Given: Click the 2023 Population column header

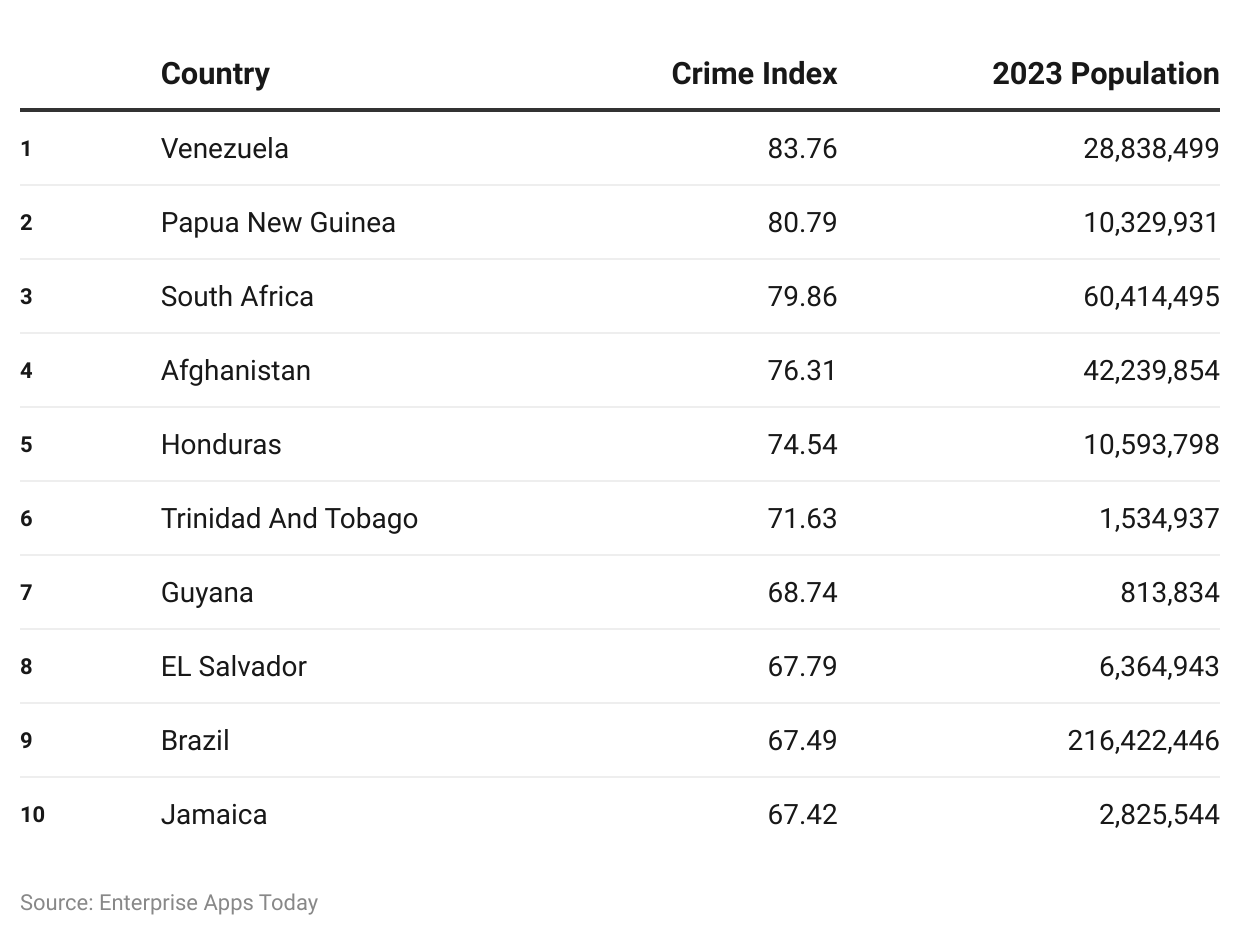Looking at the screenshot, I should 1105,74.
